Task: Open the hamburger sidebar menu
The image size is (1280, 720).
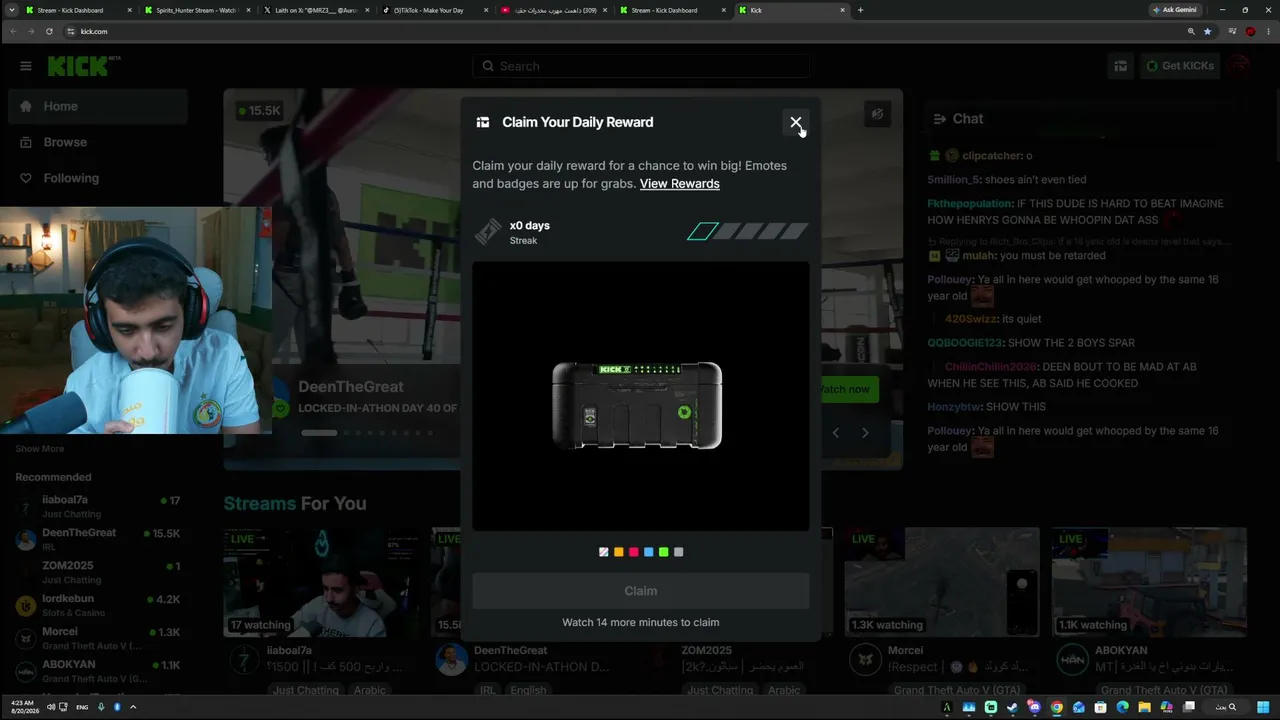Action: 26,66
